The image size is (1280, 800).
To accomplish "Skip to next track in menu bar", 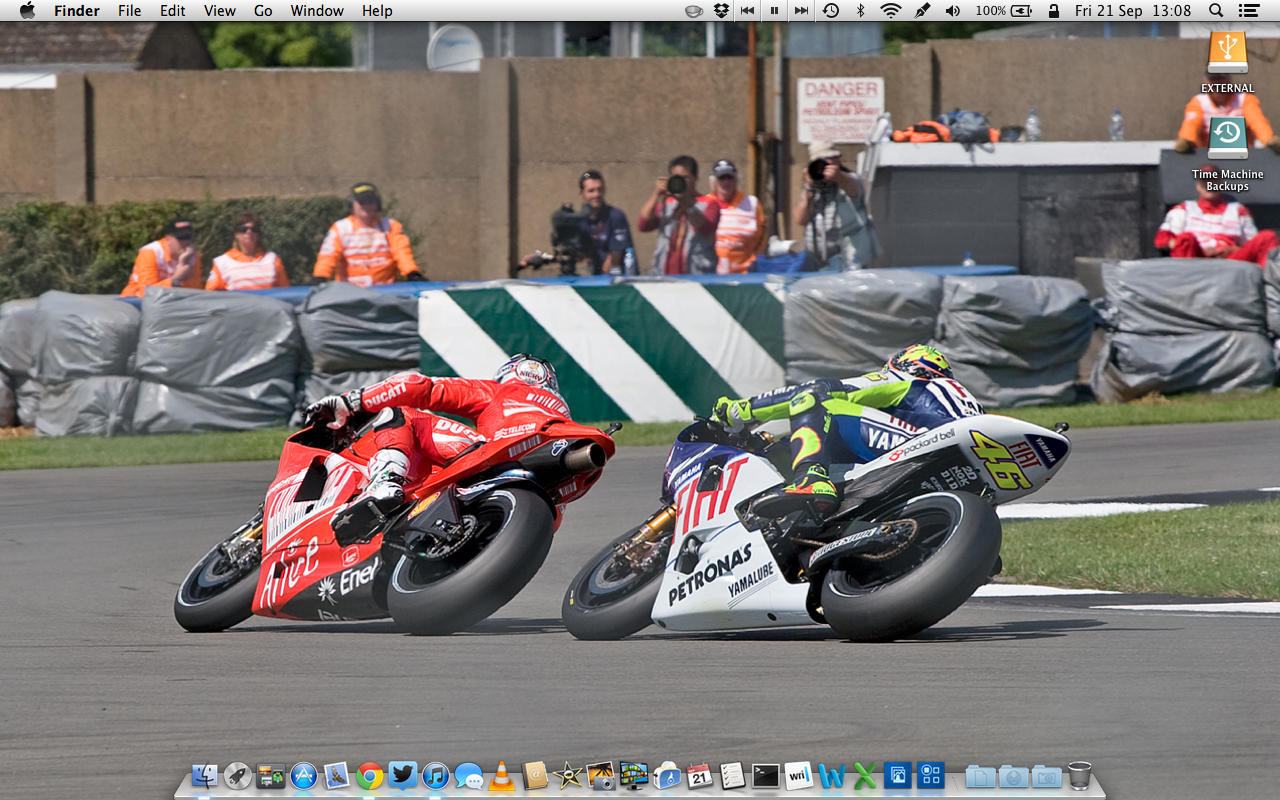I will 801,11.
